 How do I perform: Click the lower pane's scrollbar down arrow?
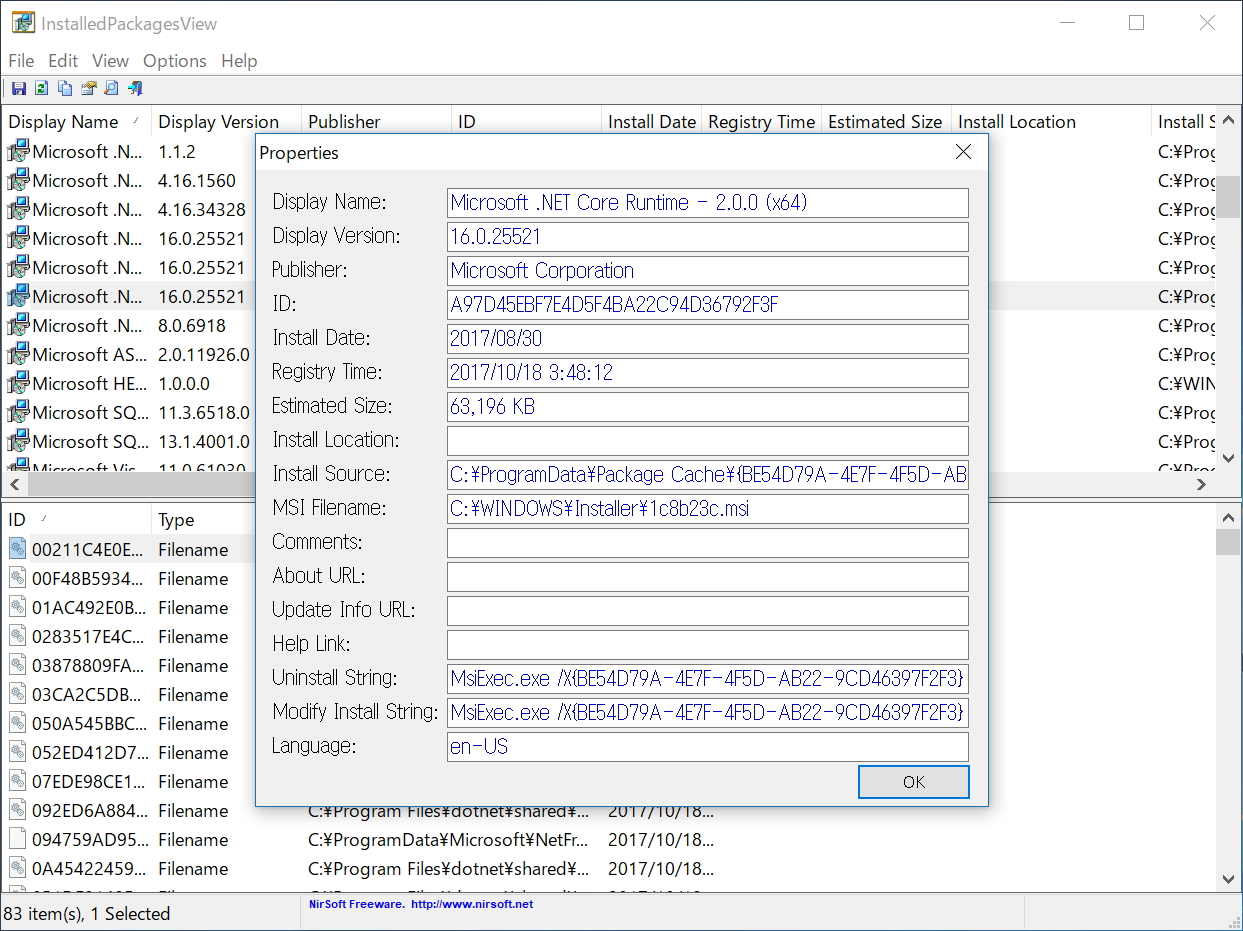tap(1229, 880)
